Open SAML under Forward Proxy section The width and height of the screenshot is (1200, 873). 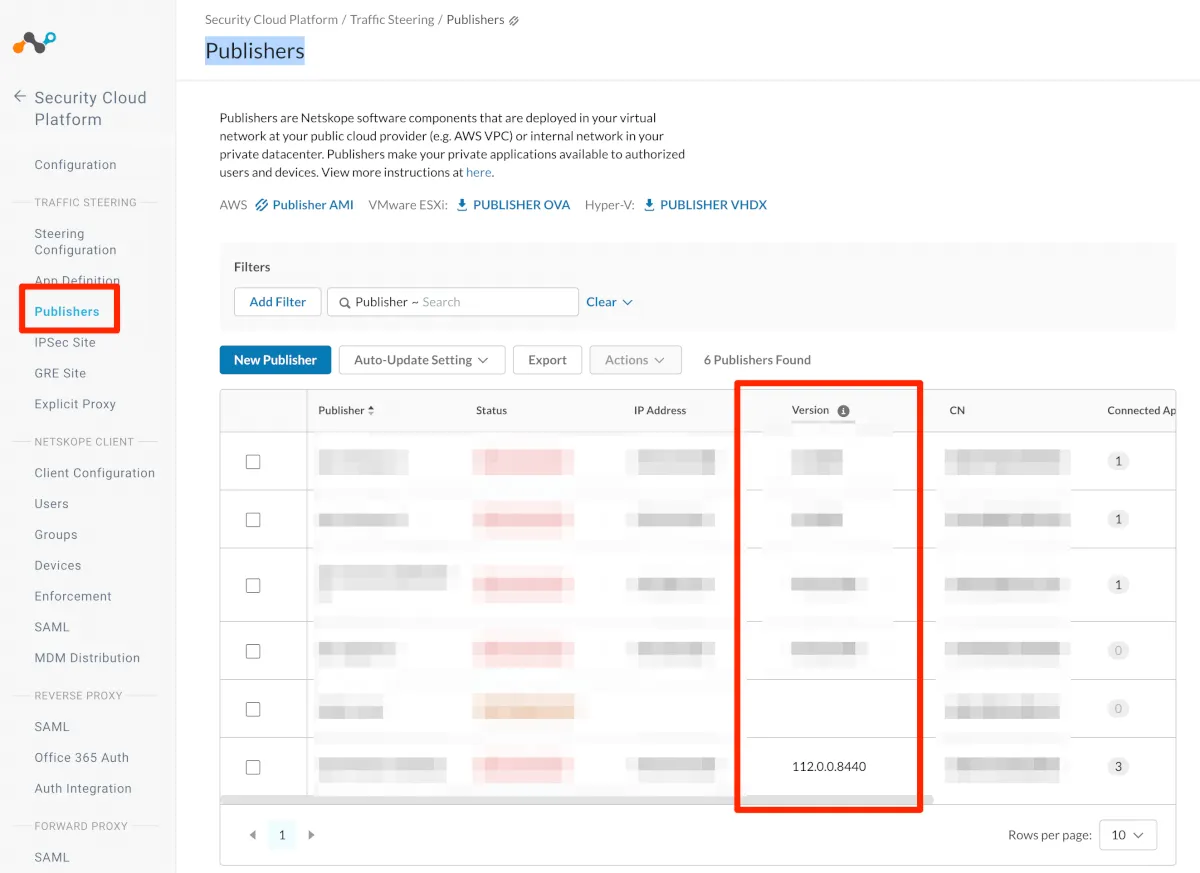click(52, 857)
